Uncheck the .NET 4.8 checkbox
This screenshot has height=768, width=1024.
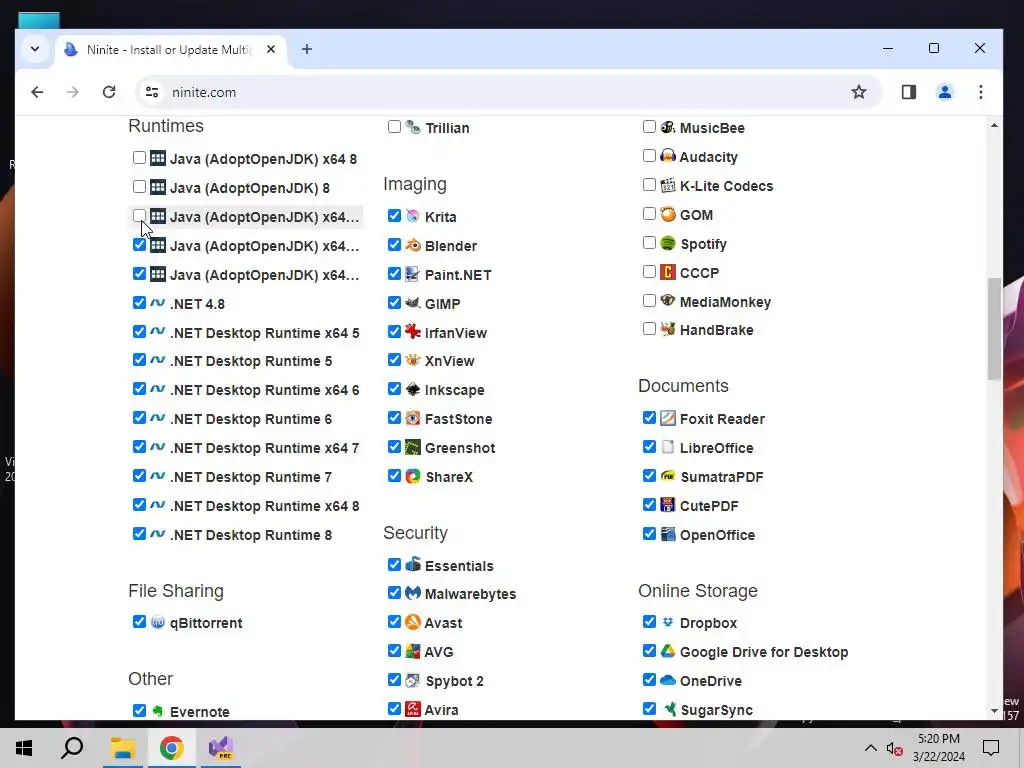click(x=139, y=302)
